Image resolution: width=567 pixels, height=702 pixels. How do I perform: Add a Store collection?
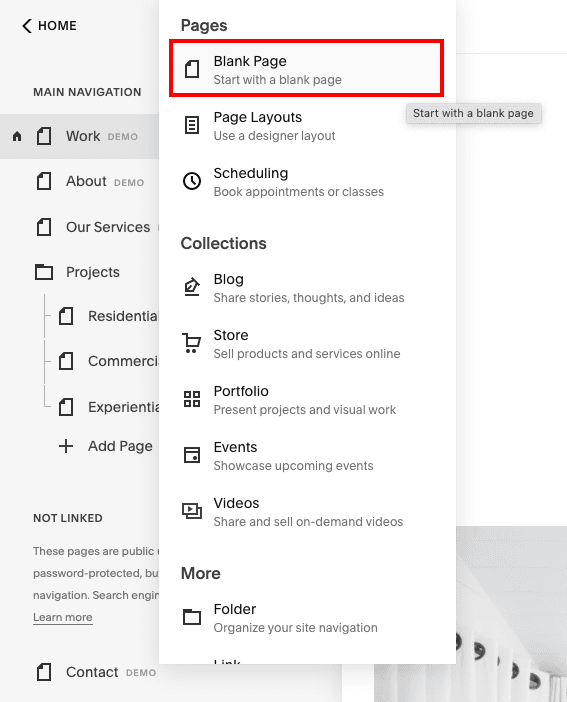pos(307,344)
